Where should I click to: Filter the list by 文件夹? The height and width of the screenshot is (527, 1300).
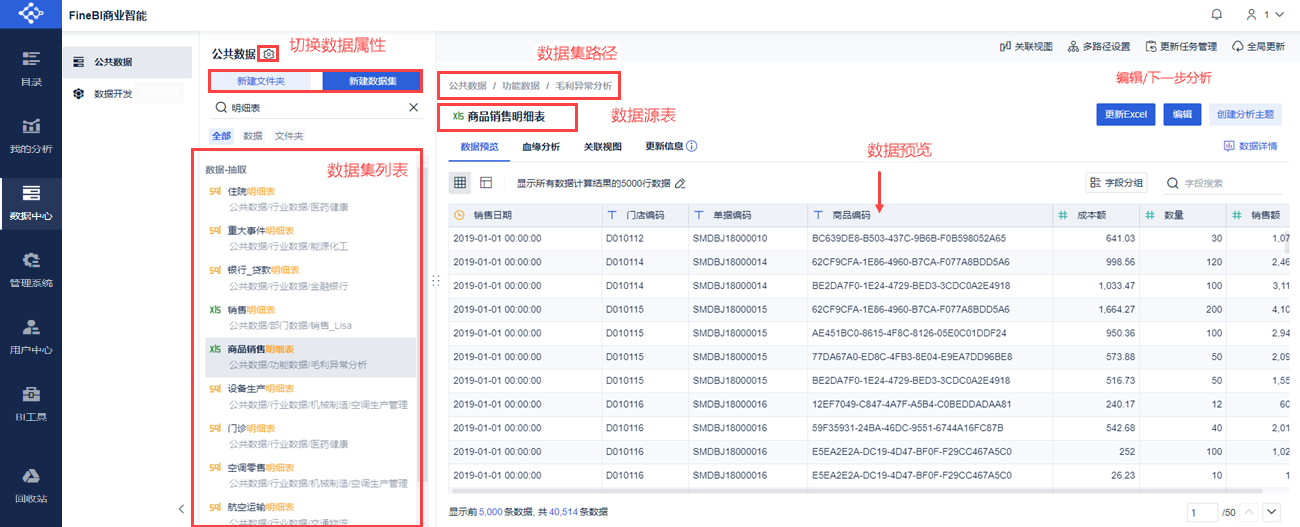pyautogui.click(x=289, y=135)
